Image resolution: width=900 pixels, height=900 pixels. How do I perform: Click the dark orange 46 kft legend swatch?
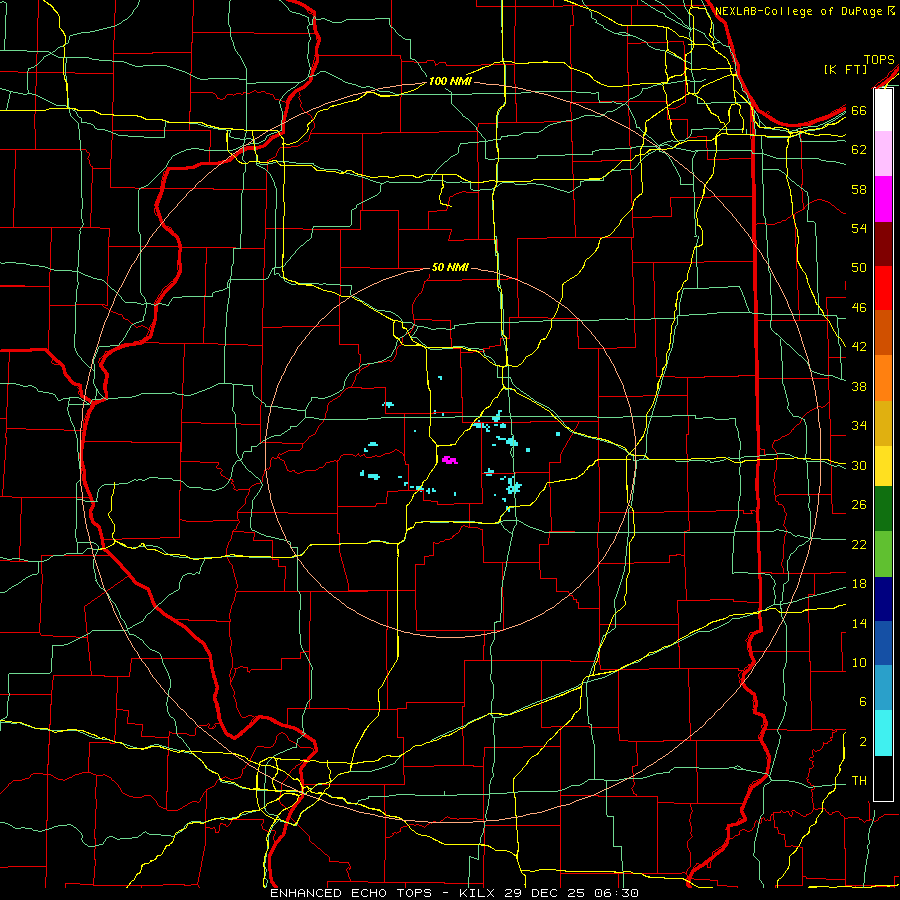click(x=883, y=332)
